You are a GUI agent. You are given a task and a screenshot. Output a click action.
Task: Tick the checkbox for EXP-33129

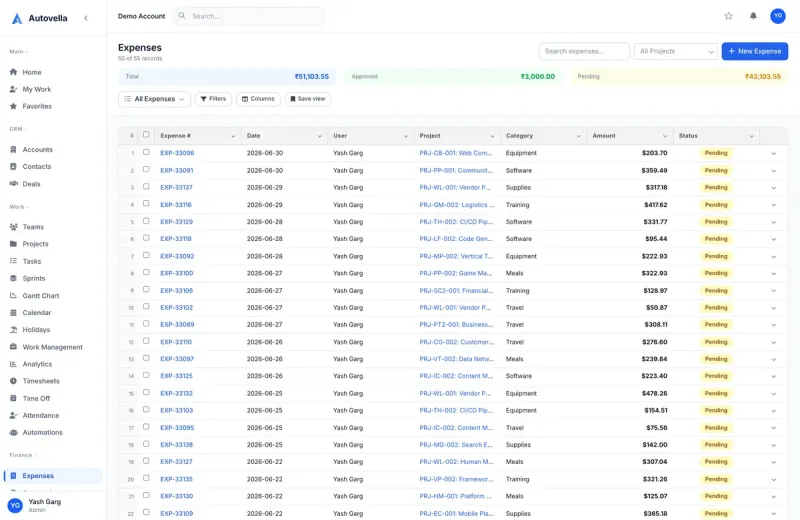coord(146,221)
